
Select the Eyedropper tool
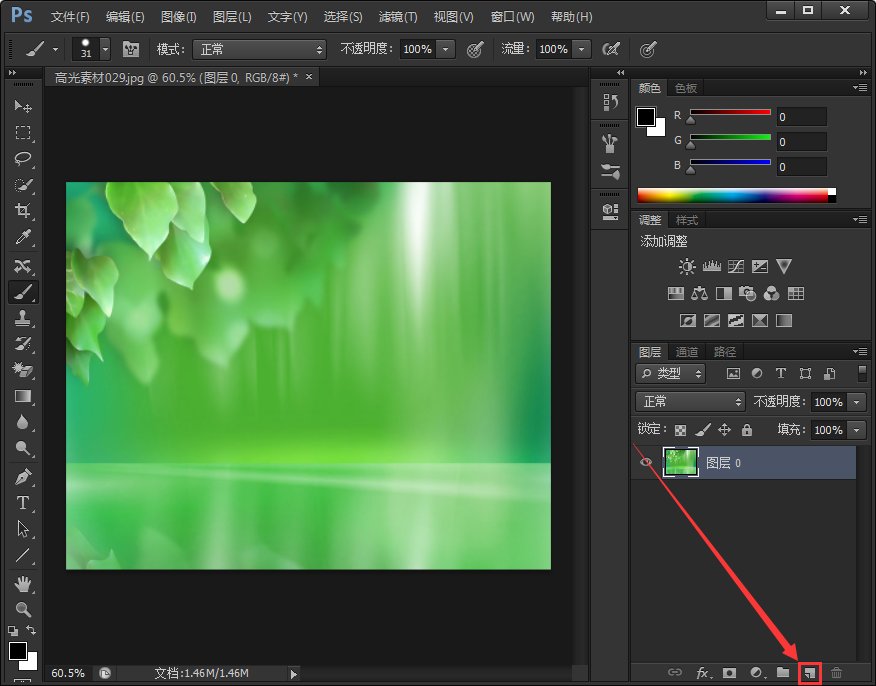pyautogui.click(x=22, y=238)
